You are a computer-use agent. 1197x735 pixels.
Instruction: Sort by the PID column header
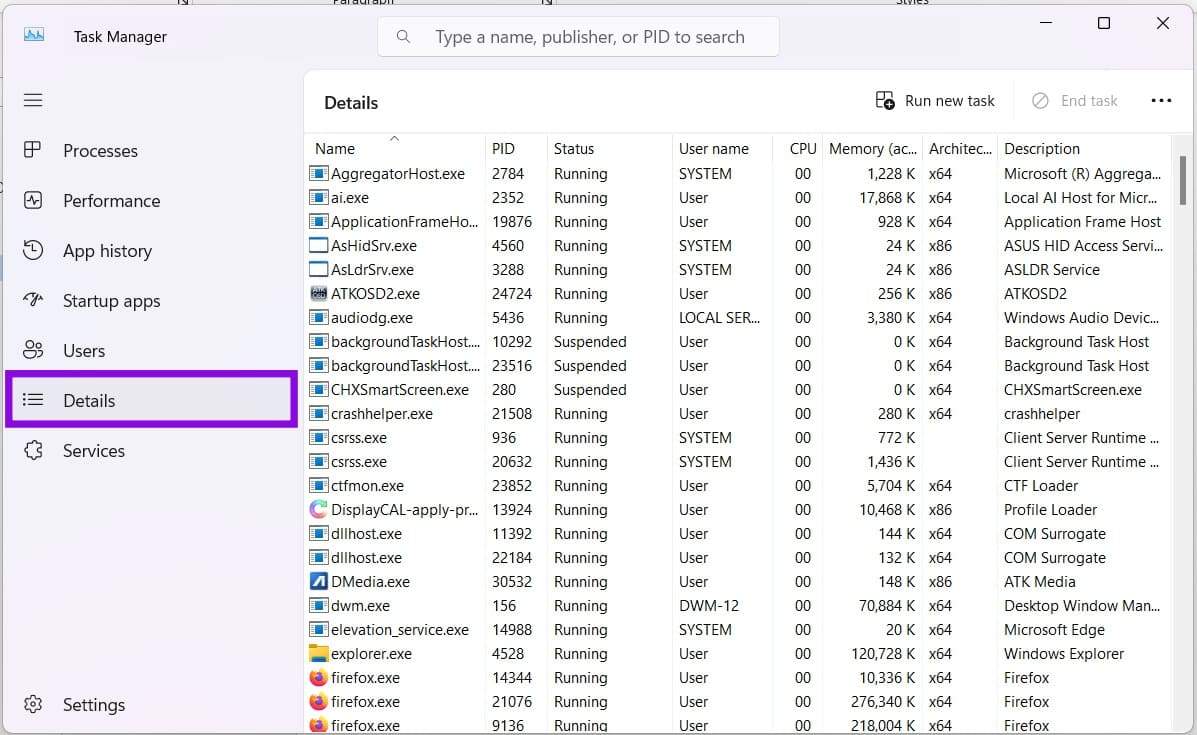(515, 148)
